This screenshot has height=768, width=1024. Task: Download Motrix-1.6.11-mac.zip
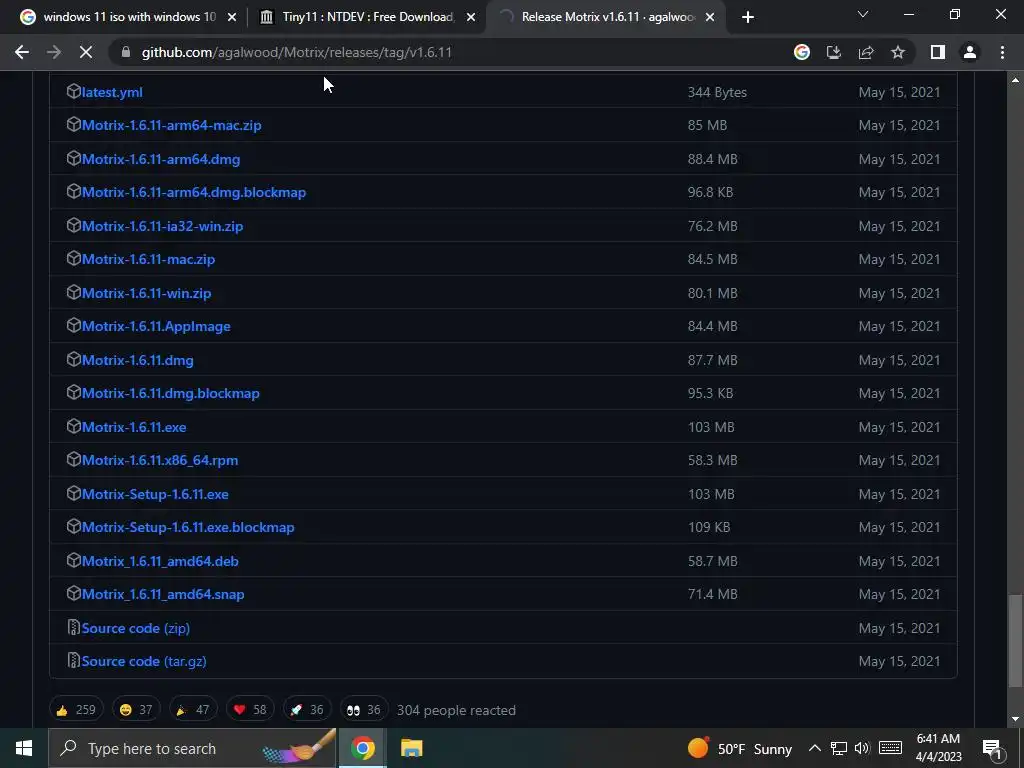click(x=148, y=259)
